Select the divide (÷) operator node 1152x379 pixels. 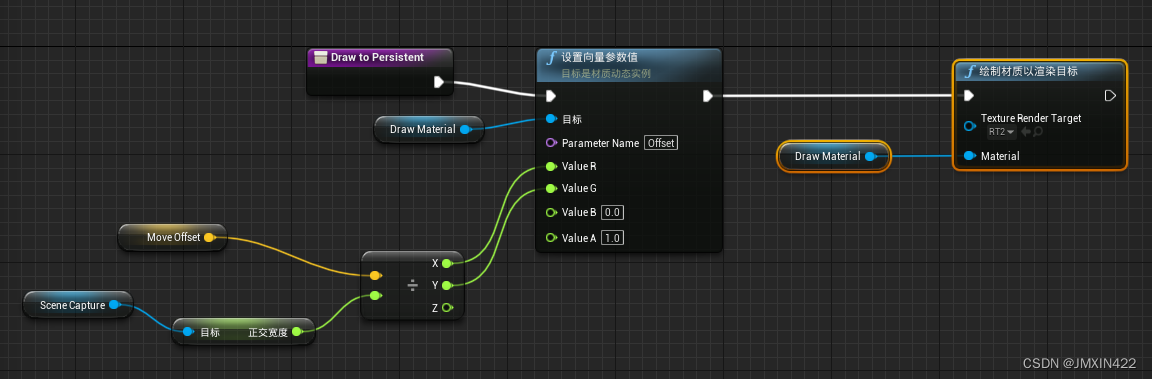[412, 285]
